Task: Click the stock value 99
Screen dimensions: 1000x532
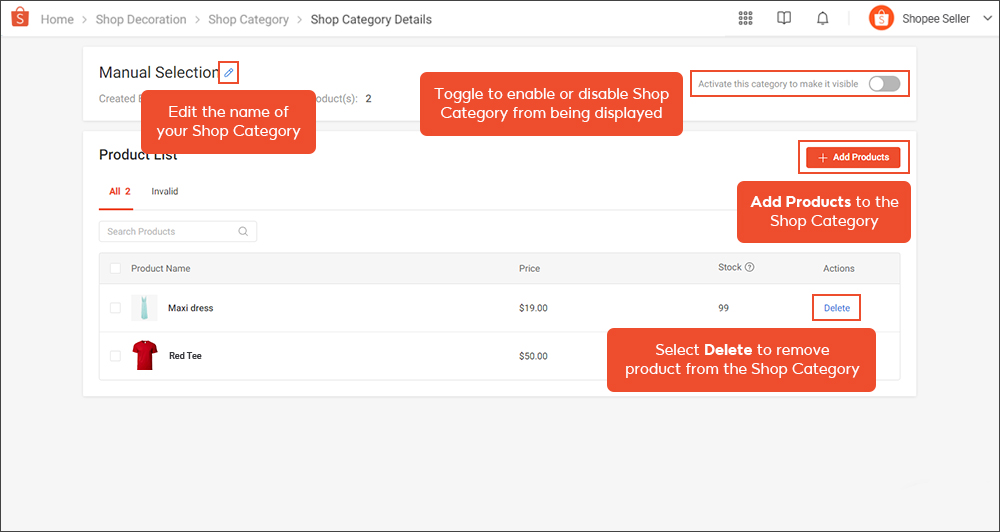Action: (723, 308)
